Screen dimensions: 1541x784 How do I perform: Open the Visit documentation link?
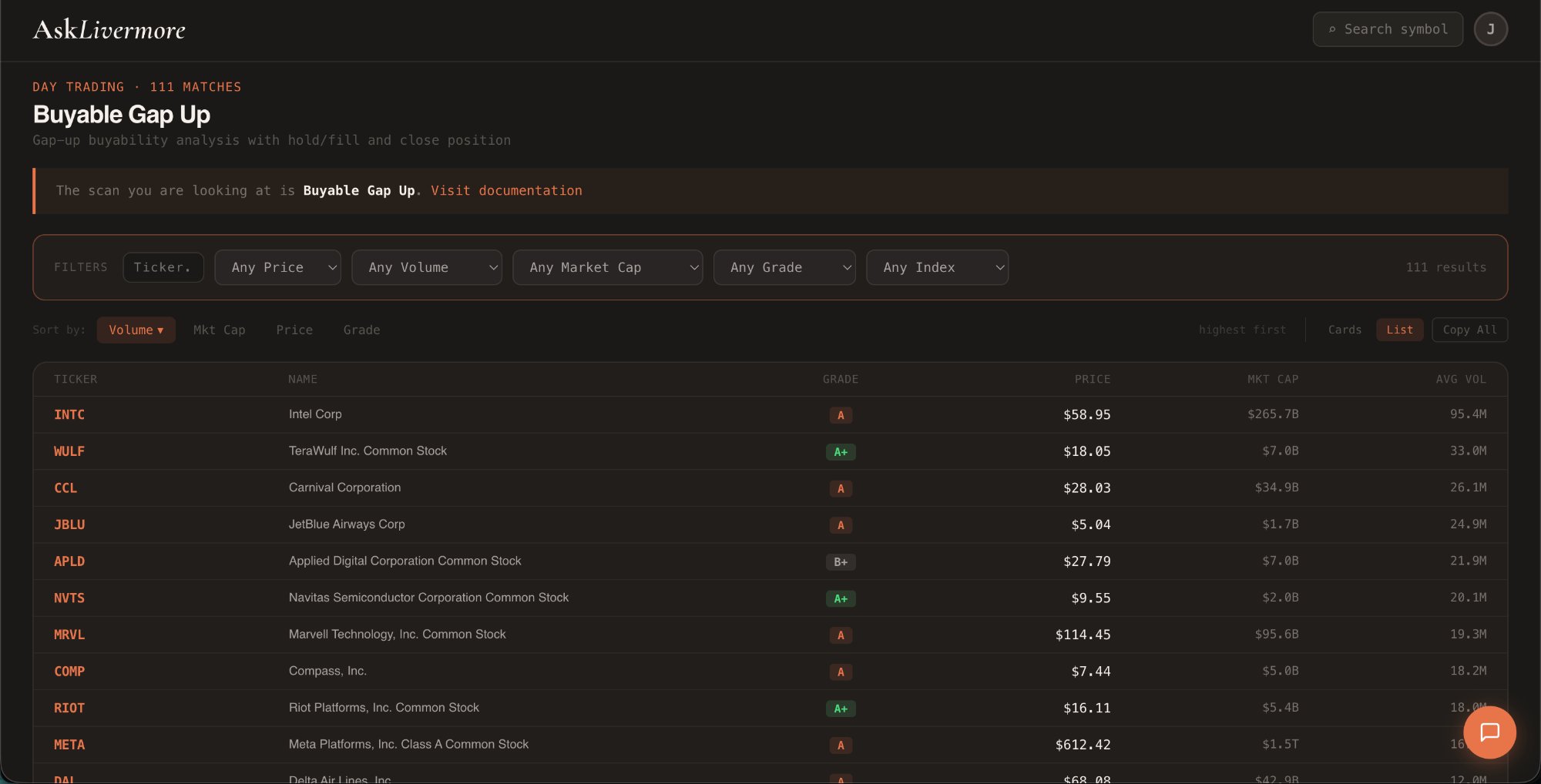tap(506, 190)
